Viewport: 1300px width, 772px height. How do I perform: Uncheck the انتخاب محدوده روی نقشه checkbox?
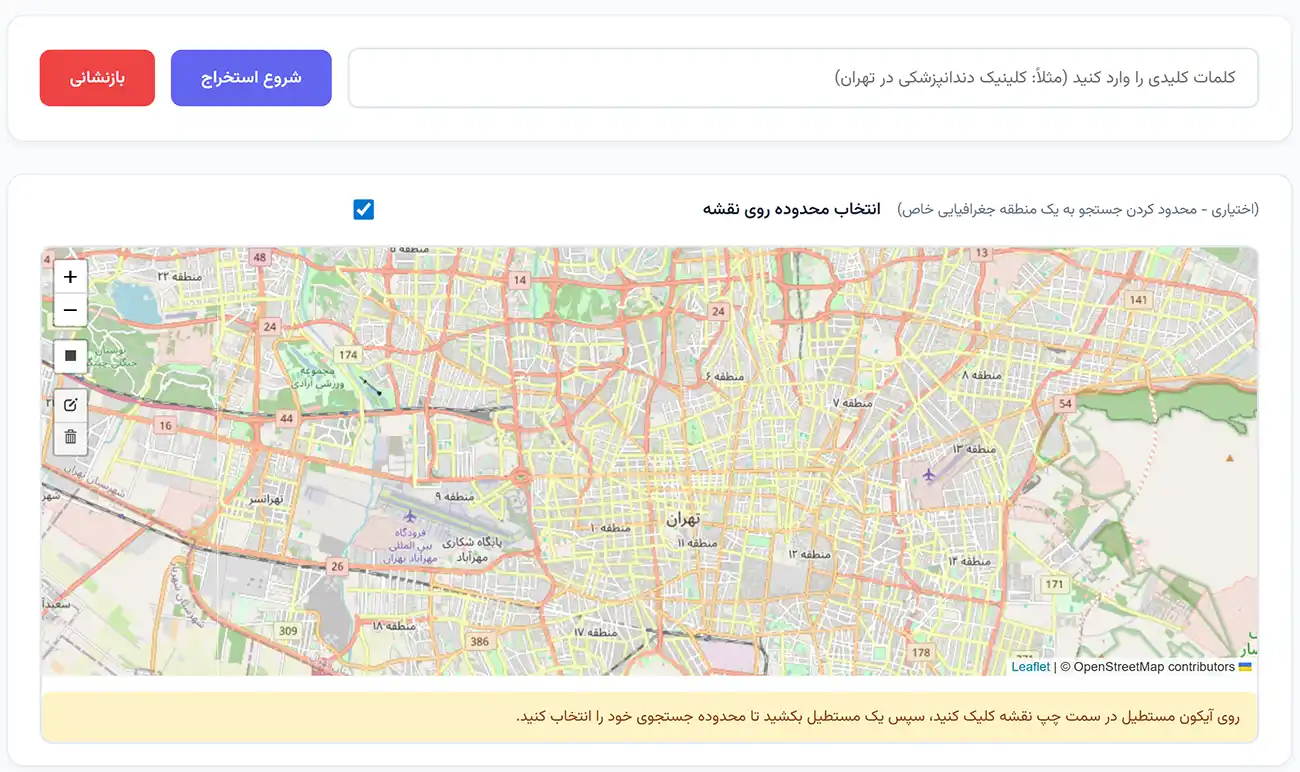tap(364, 210)
